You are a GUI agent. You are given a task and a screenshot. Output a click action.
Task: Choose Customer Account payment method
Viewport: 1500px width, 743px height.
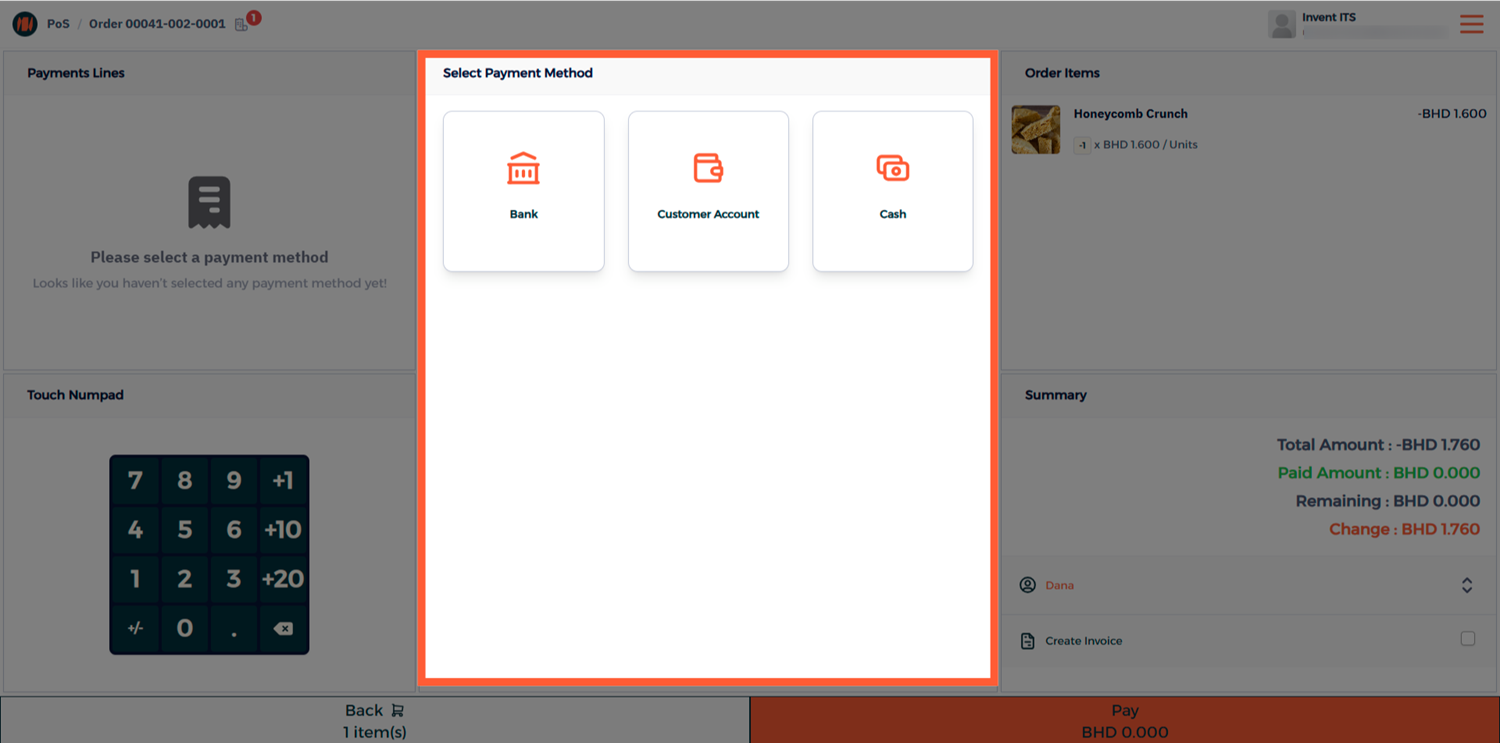(x=708, y=191)
